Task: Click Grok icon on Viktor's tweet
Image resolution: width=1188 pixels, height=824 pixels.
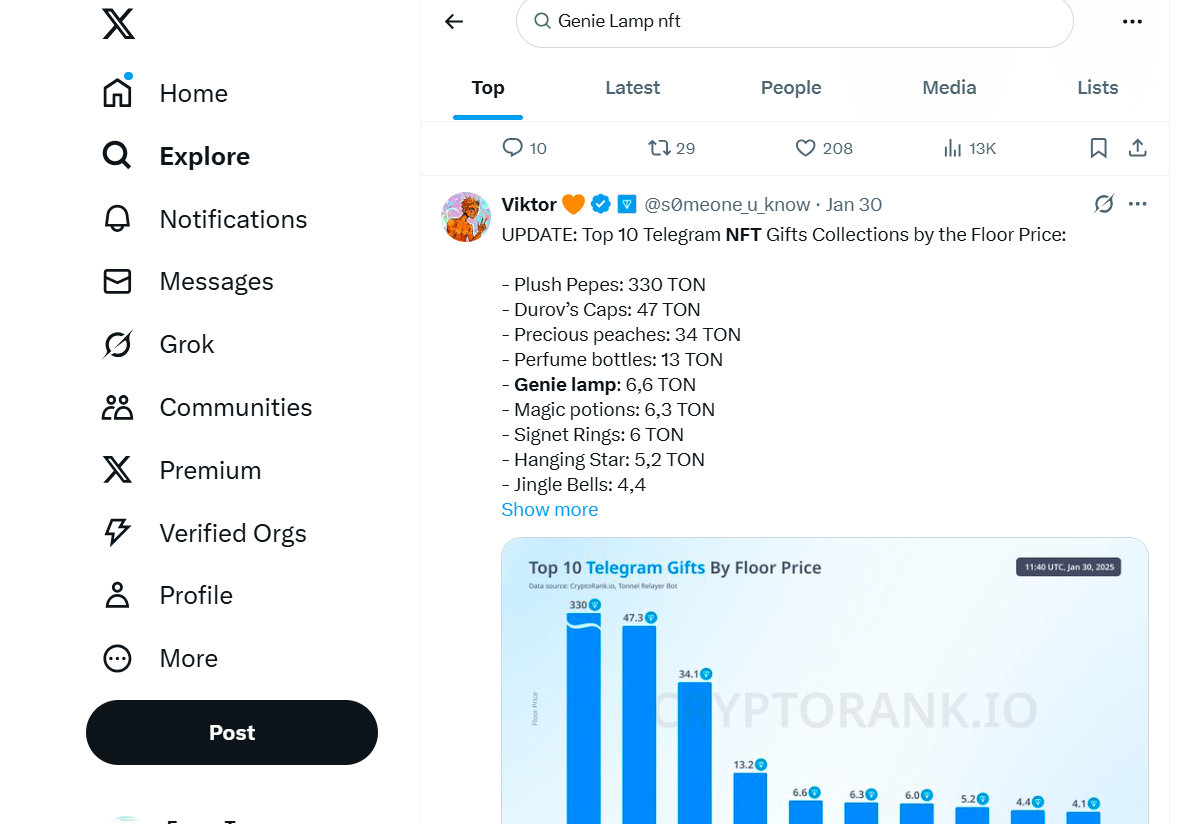Action: coord(1104,204)
